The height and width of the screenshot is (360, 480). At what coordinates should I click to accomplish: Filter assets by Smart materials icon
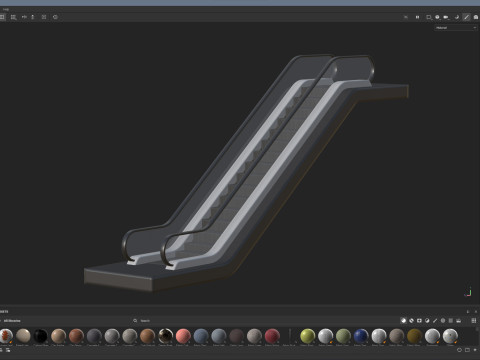pyautogui.click(x=411, y=321)
